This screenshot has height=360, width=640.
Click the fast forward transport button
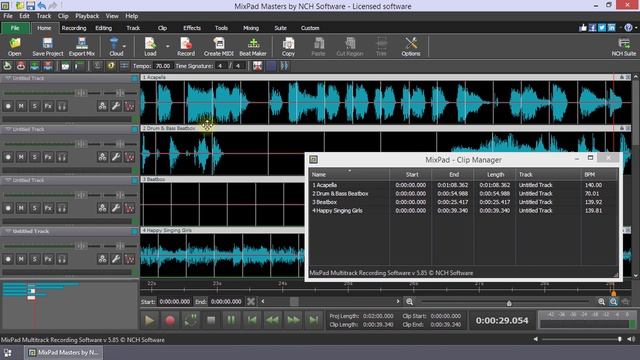pyautogui.click(x=293, y=320)
